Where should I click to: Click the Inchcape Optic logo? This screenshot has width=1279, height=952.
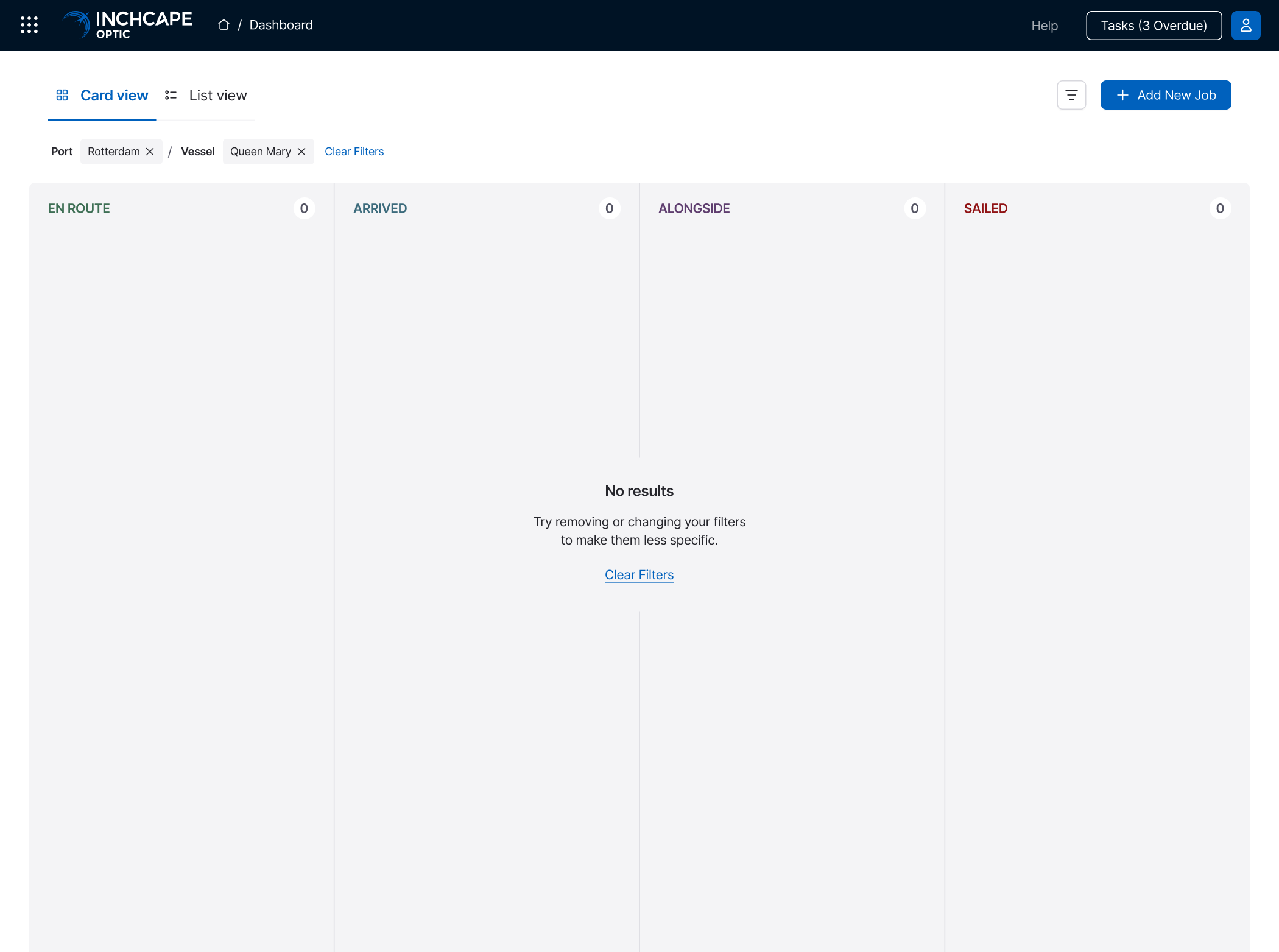[127, 25]
